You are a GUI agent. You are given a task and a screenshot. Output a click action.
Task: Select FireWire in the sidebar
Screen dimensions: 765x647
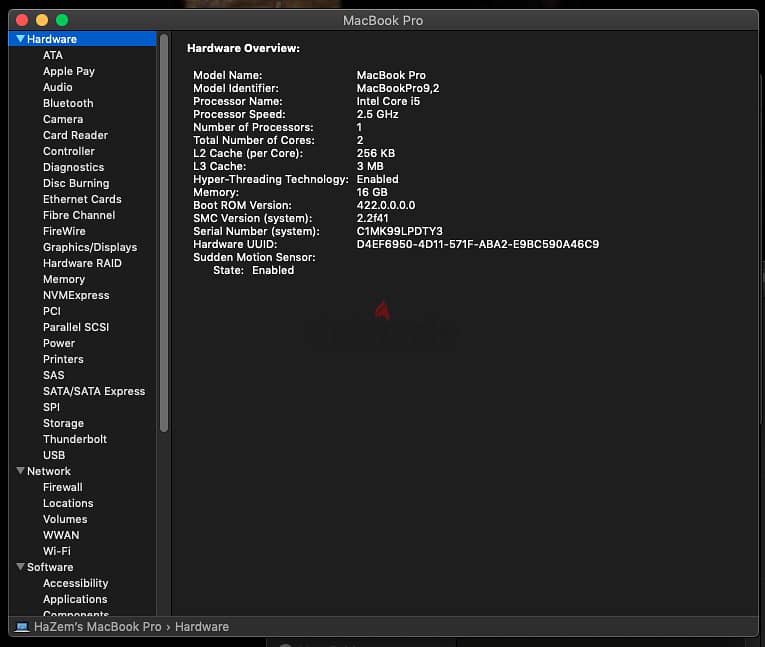[x=64, y=231]
